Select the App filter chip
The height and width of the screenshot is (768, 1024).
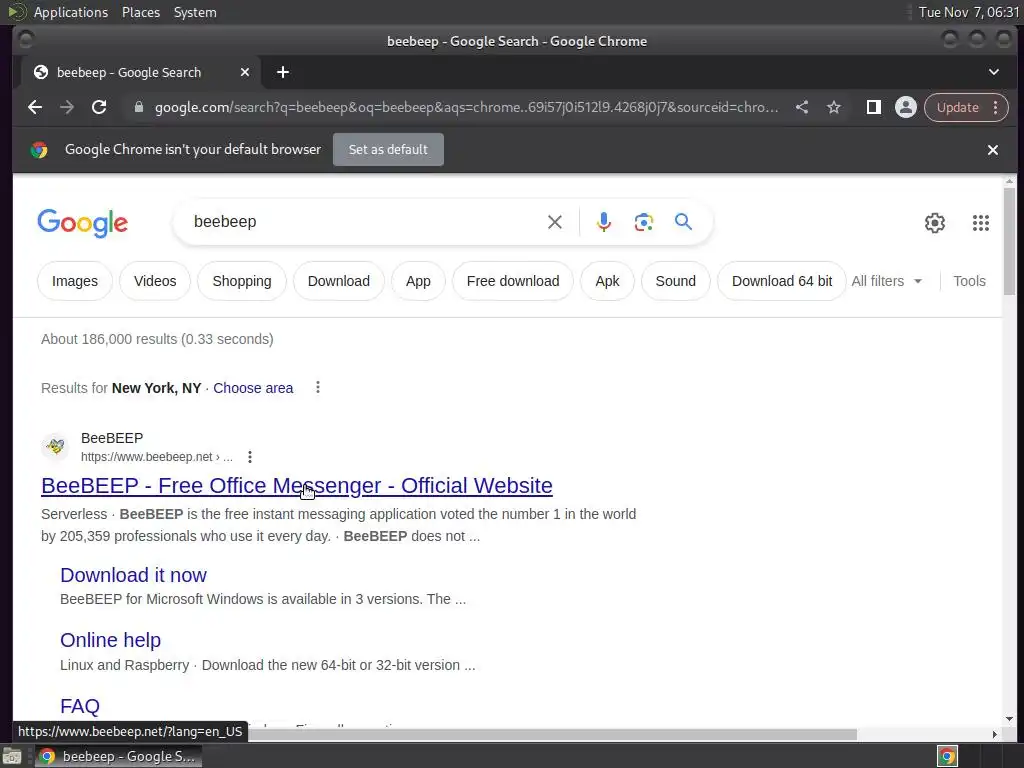pos(418,281)
